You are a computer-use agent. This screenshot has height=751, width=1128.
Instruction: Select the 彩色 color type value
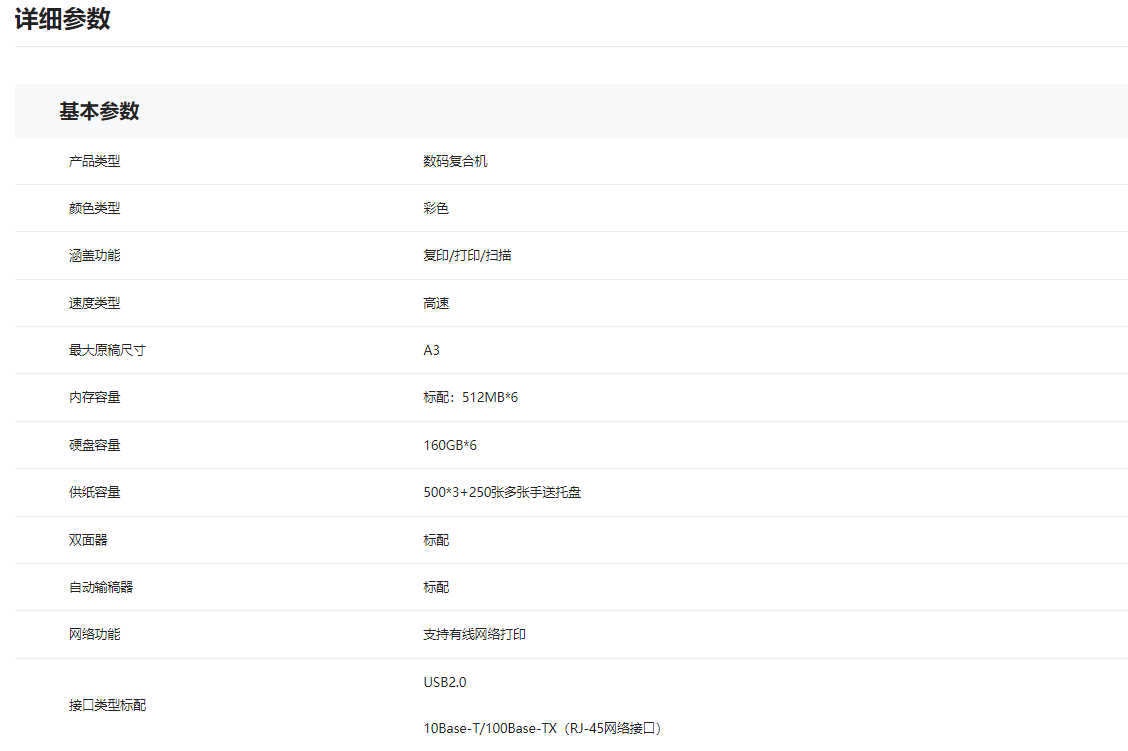pyautogui.click(x=436, y=208)
